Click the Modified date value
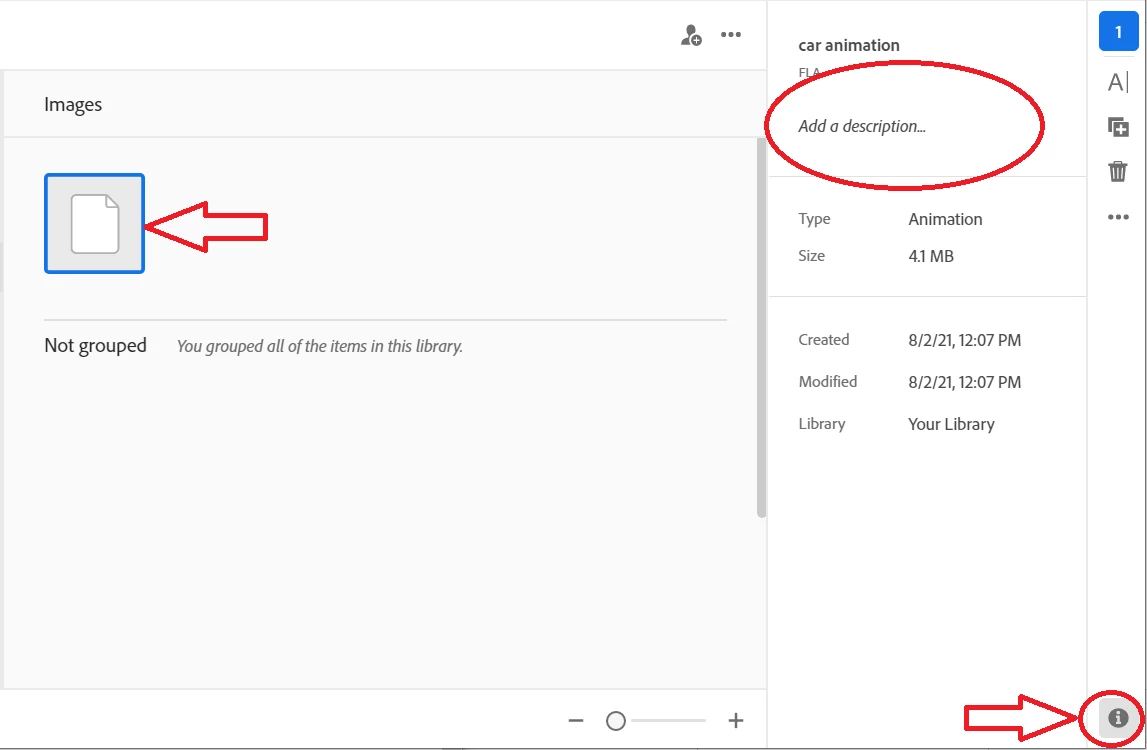 (964, 382)
